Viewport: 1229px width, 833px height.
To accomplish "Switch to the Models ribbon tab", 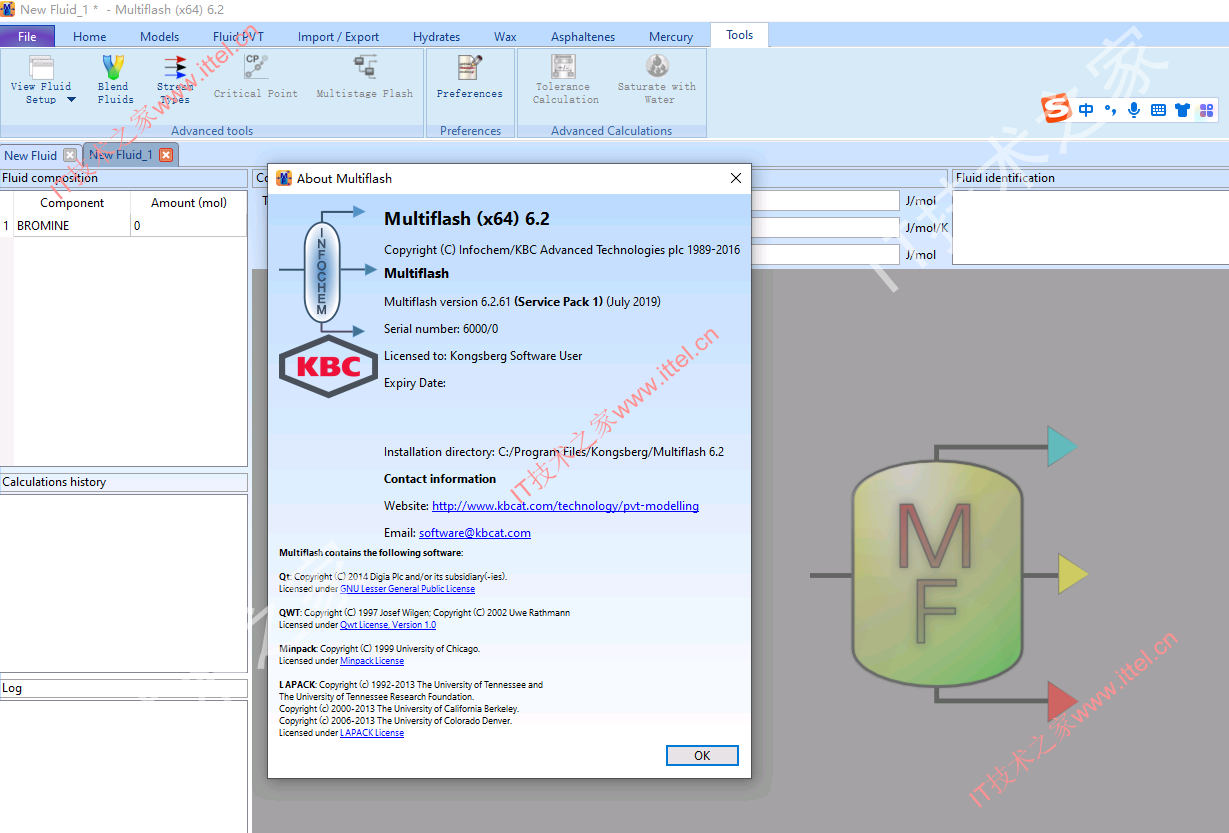I will pyautogui.click(x=160, y=37).
